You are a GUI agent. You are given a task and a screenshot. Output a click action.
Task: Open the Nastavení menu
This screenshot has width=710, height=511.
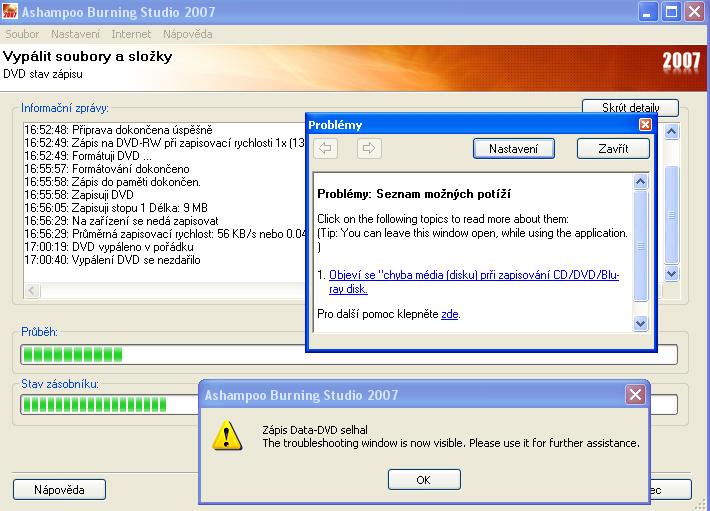[75, 34]
